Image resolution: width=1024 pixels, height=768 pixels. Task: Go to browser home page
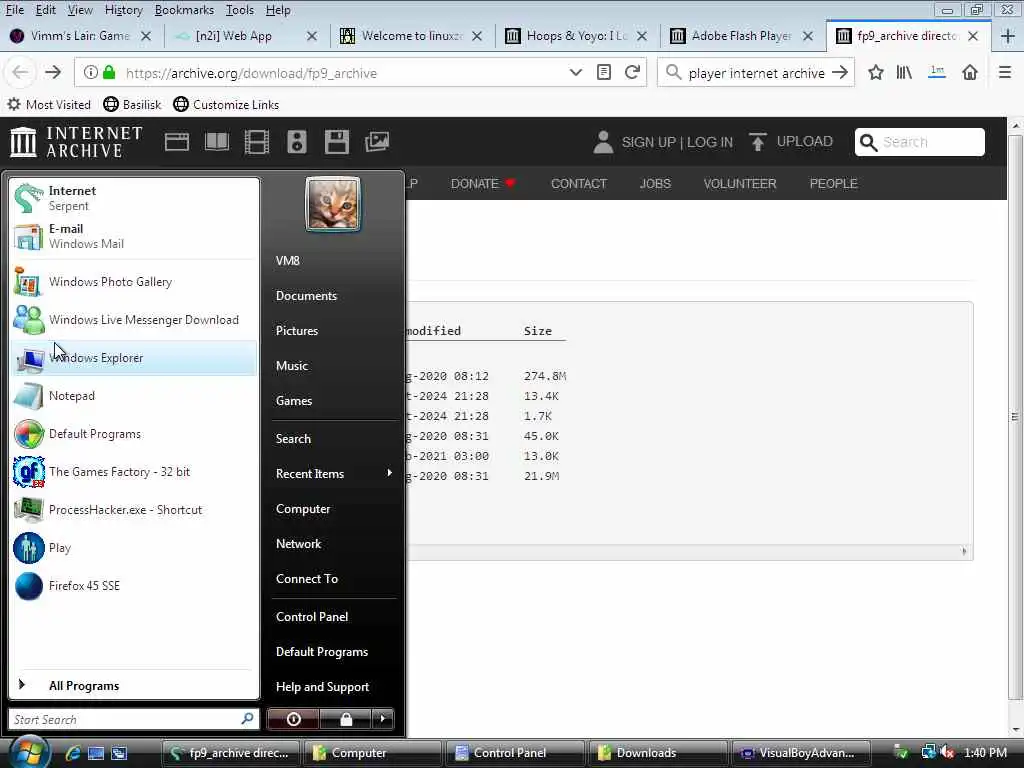pos(970,72)
